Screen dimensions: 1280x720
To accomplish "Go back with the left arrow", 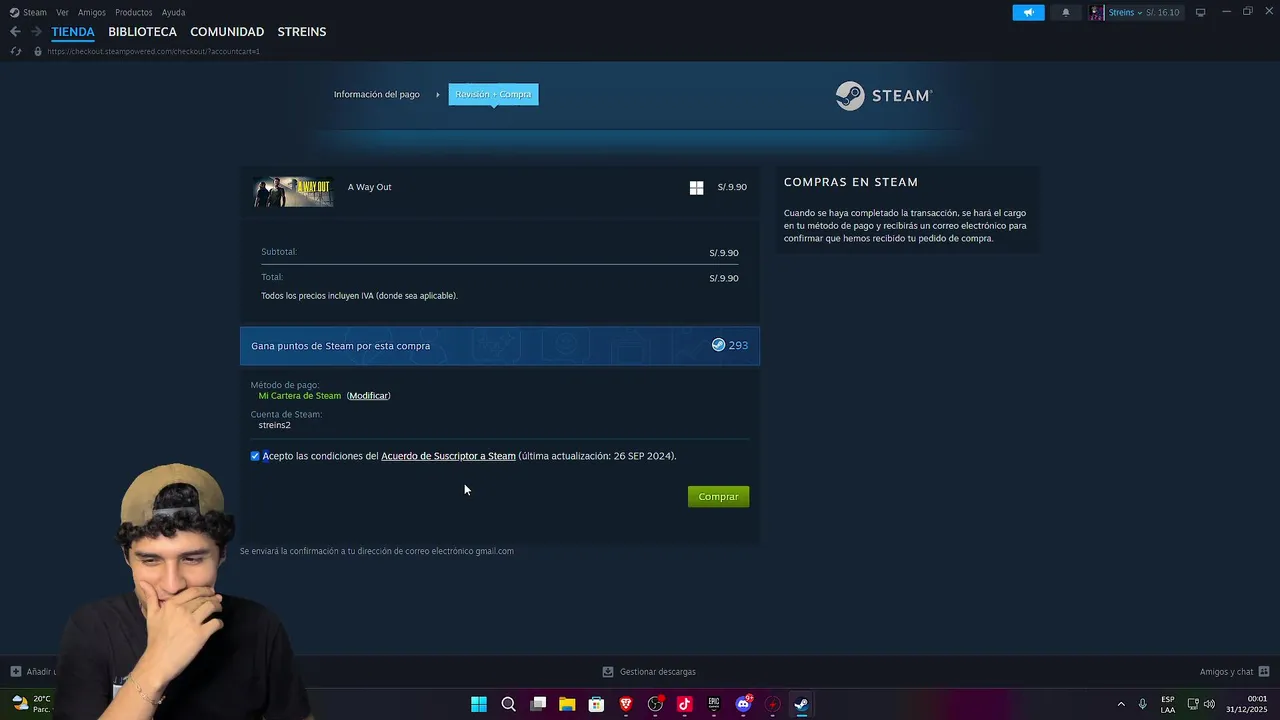I will coord(15,32).
